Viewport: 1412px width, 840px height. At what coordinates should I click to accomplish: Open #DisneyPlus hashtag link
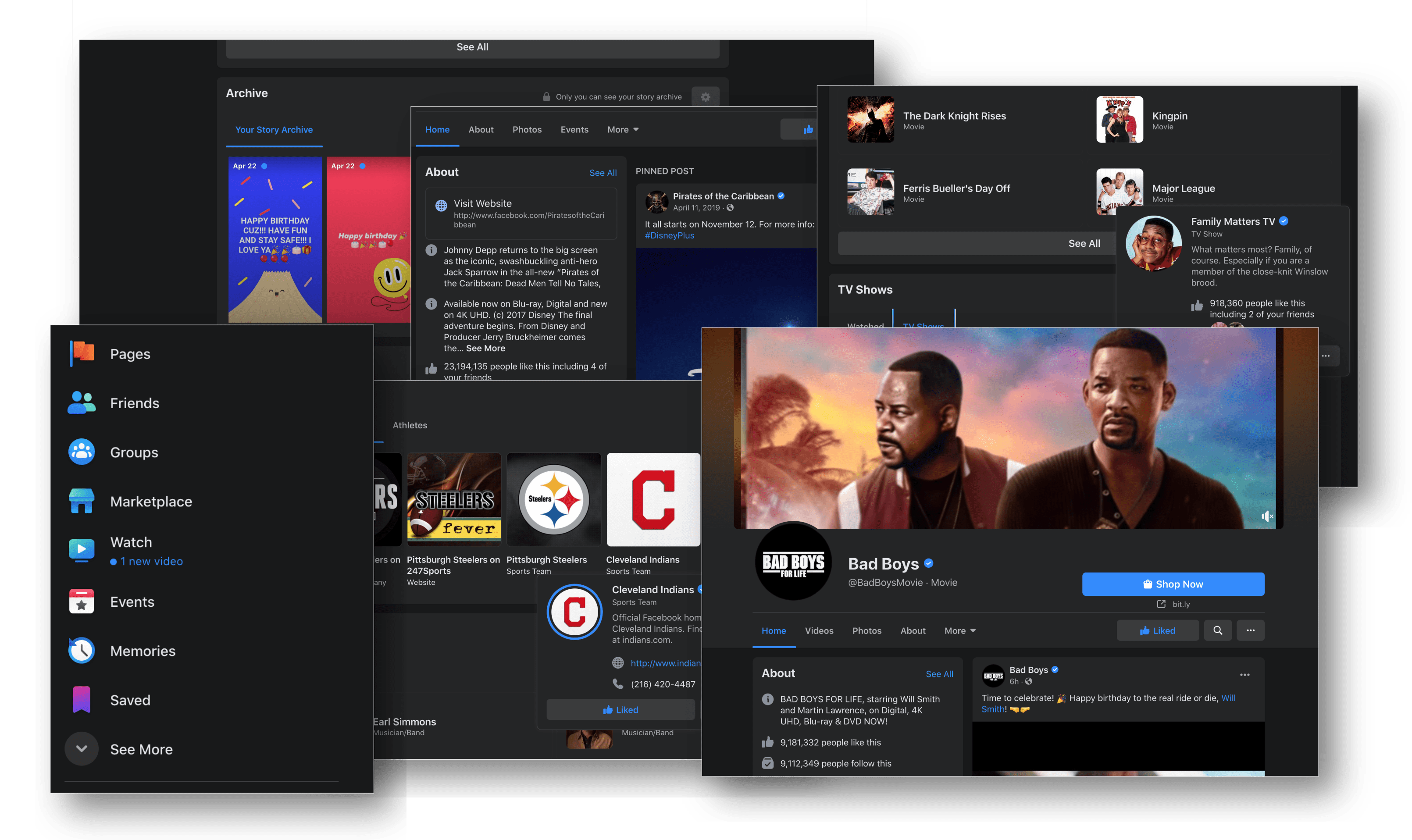tap(669, 235)
